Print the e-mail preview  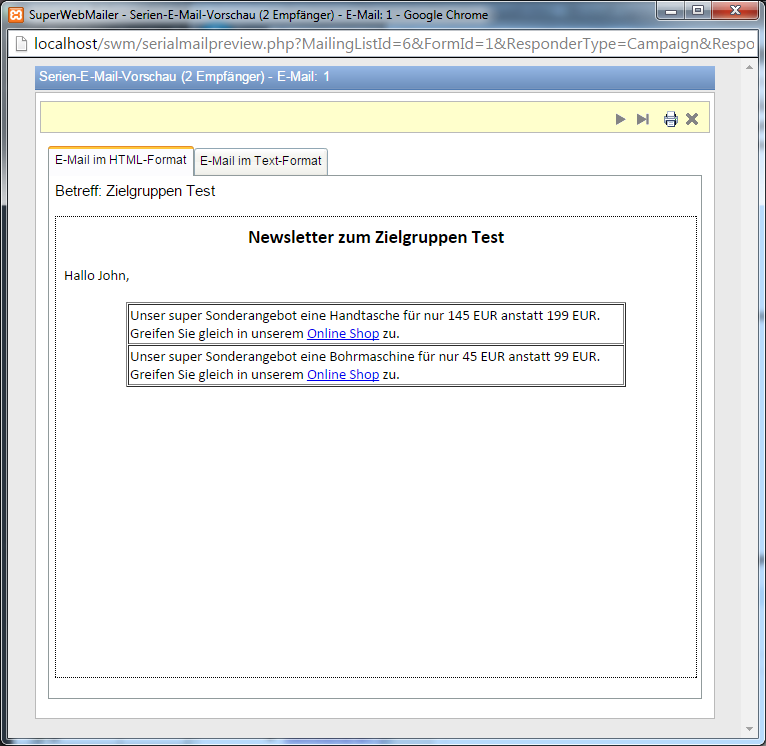pyautogui.click(x=670, y=119)
